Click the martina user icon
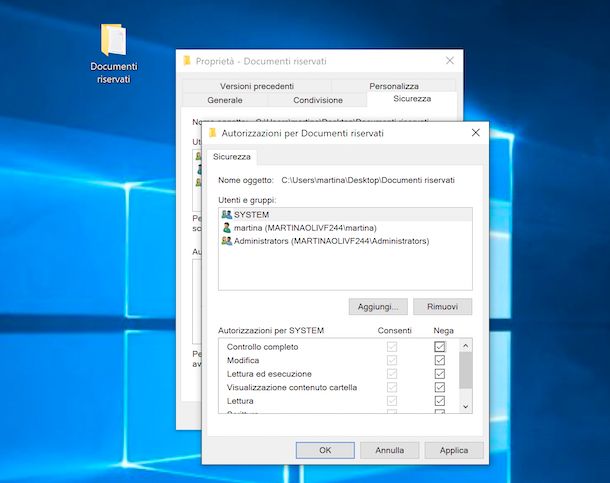610x483 pixels. click(x=226, y=228)
